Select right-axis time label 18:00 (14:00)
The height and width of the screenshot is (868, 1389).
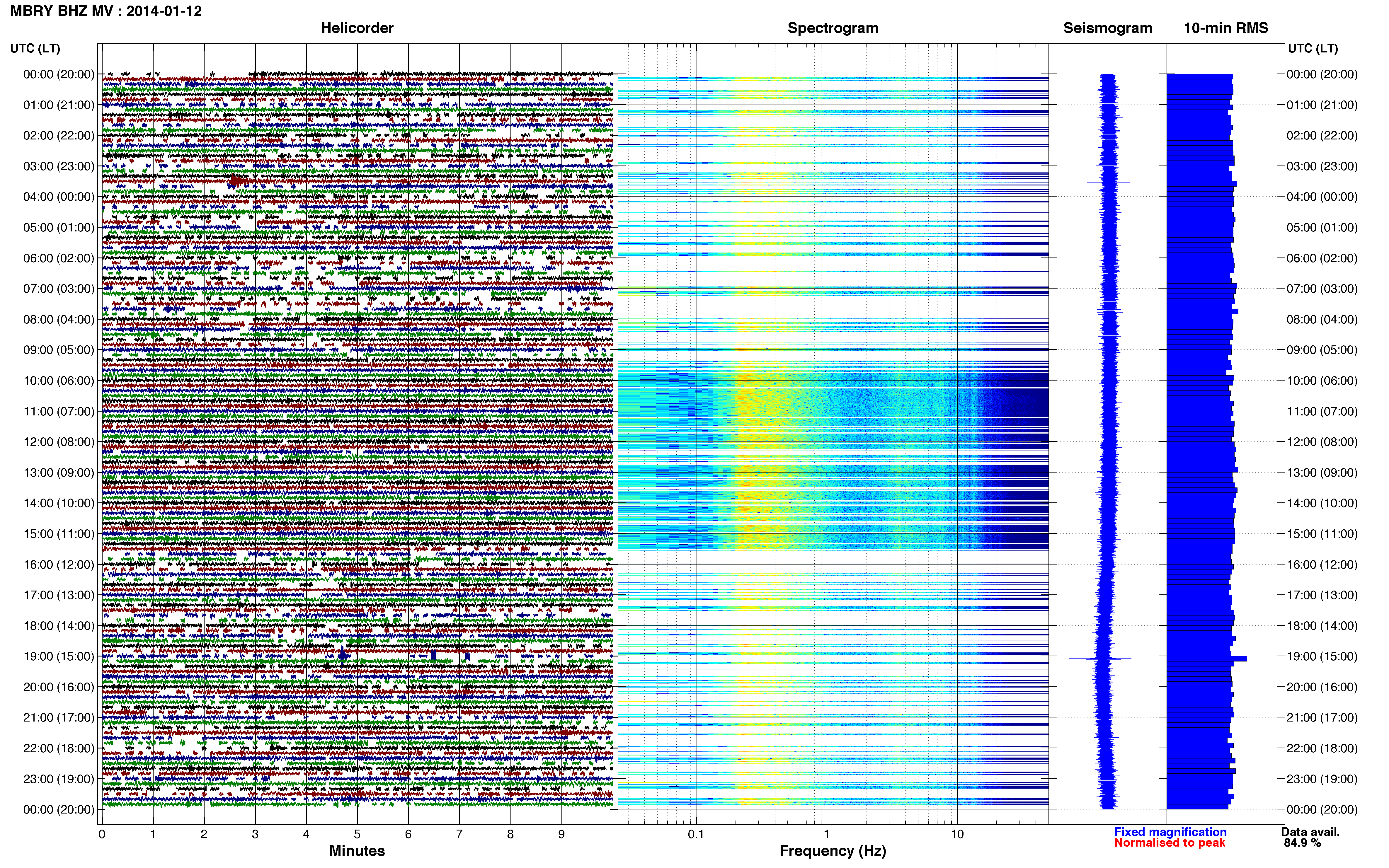pyautogui.click(x=1322, y=626)
